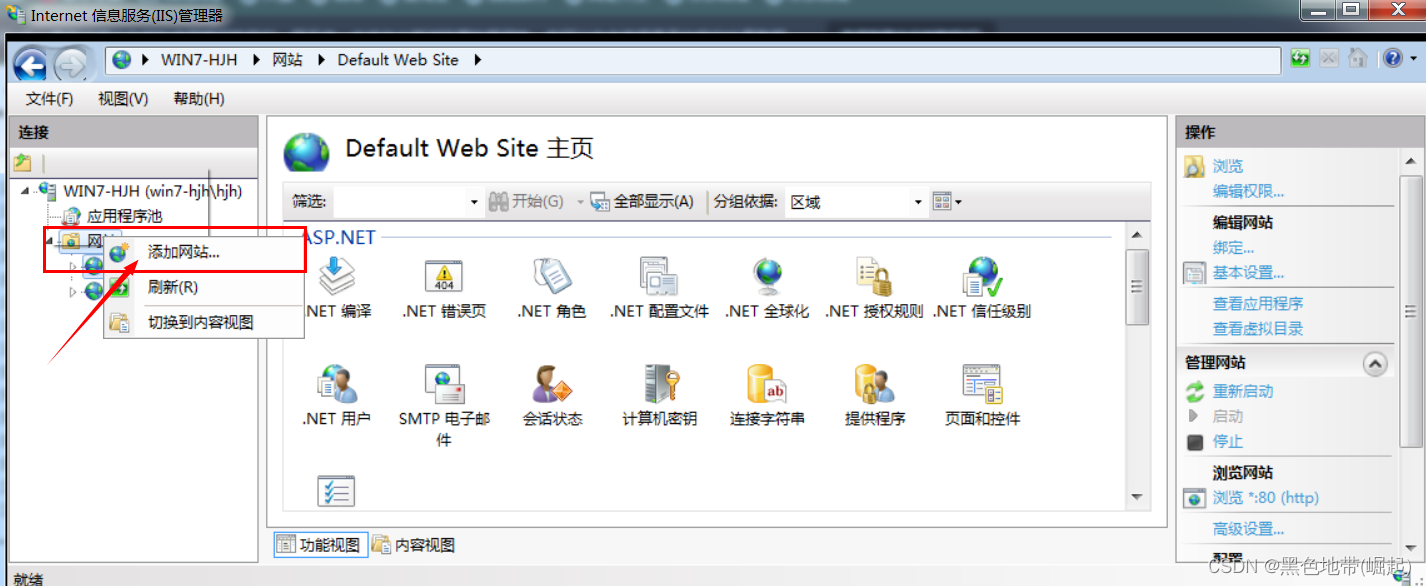The width and height of the screenshot is (1426, 586).
Task: Click the 基本设置 icon in 操作 pane
Action: (x=1194, y=273)
